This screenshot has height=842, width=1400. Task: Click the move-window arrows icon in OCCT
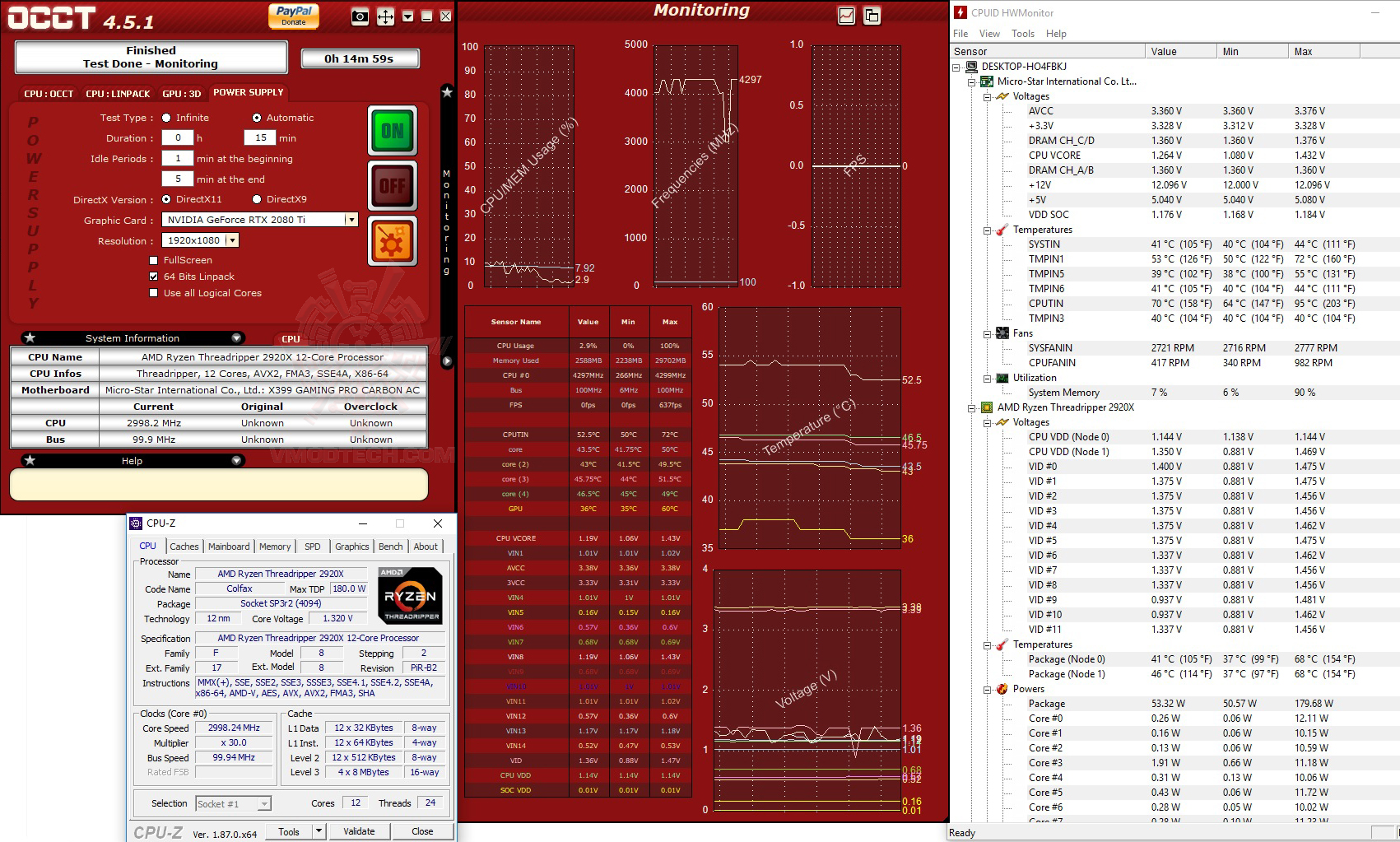click(x=384, y=15)
